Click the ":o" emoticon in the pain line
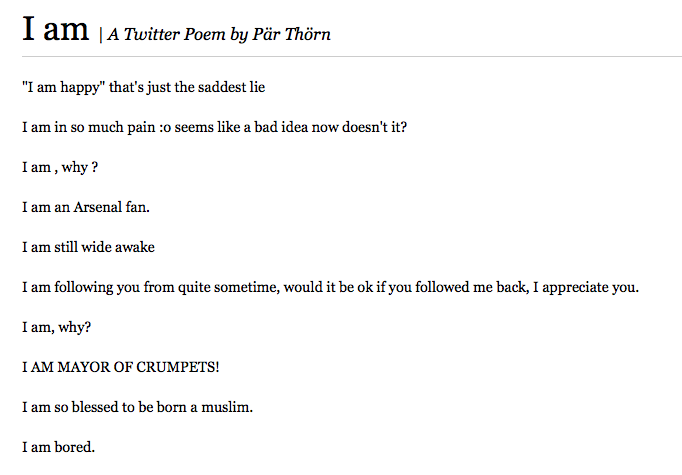This screenshot has width=682, height=475. pyautogui.click(x=165, y=127)
